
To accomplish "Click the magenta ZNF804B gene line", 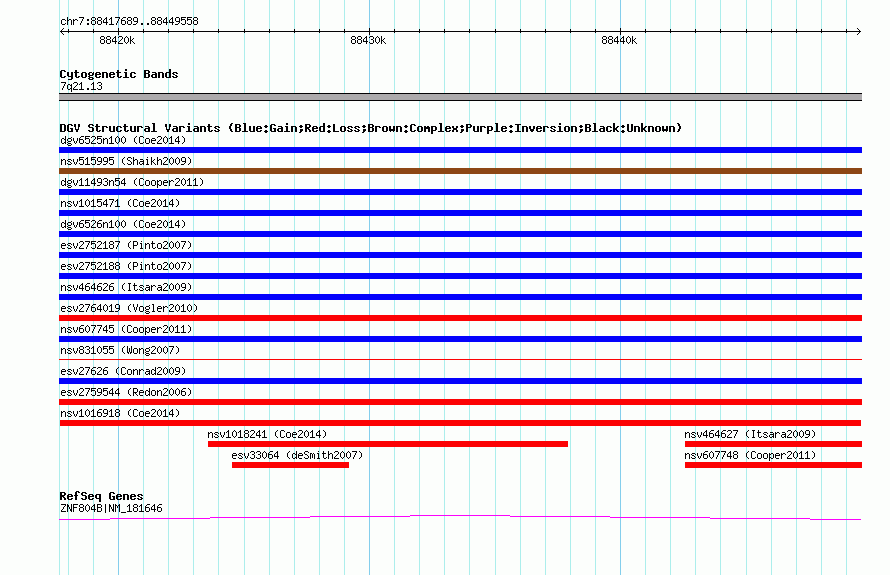I will tap(460, 517).
